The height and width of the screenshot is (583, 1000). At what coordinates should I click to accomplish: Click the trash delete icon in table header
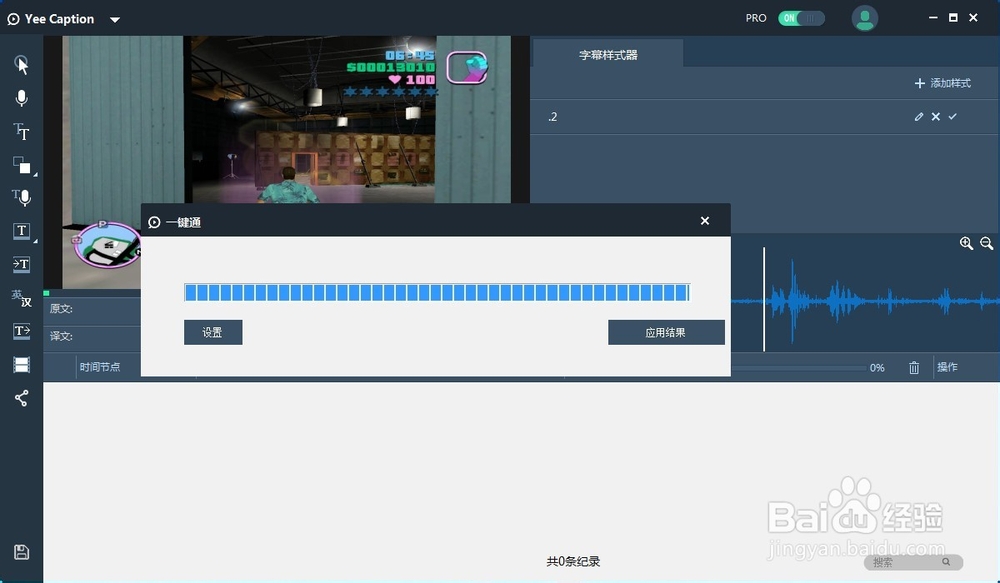point(914,367)
